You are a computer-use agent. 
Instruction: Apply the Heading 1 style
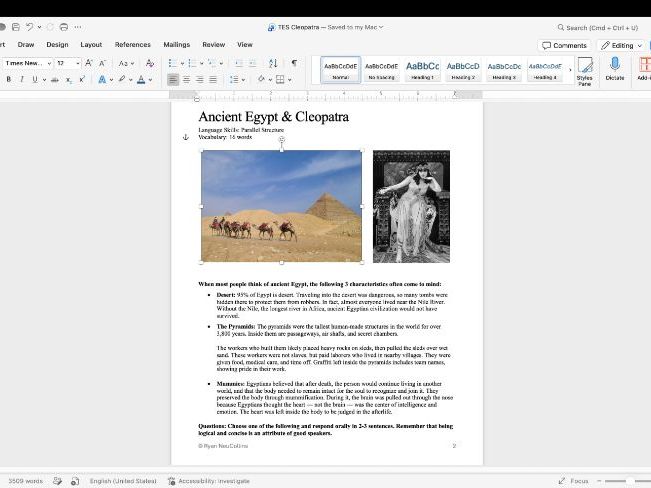click(x=422, y=70)
